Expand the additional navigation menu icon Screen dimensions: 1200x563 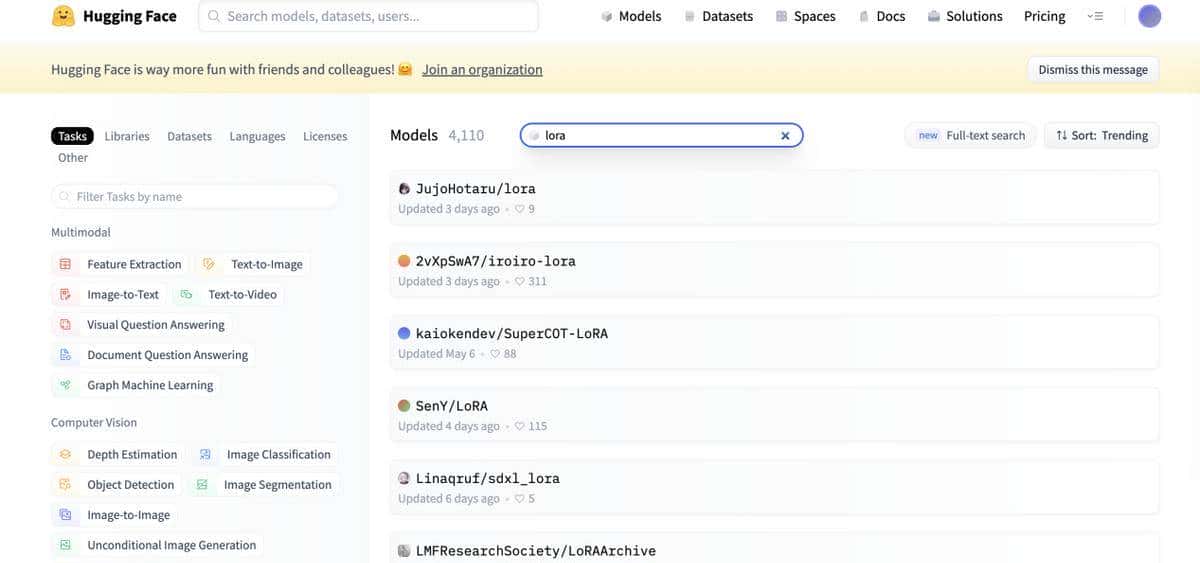pos(1095,17)
